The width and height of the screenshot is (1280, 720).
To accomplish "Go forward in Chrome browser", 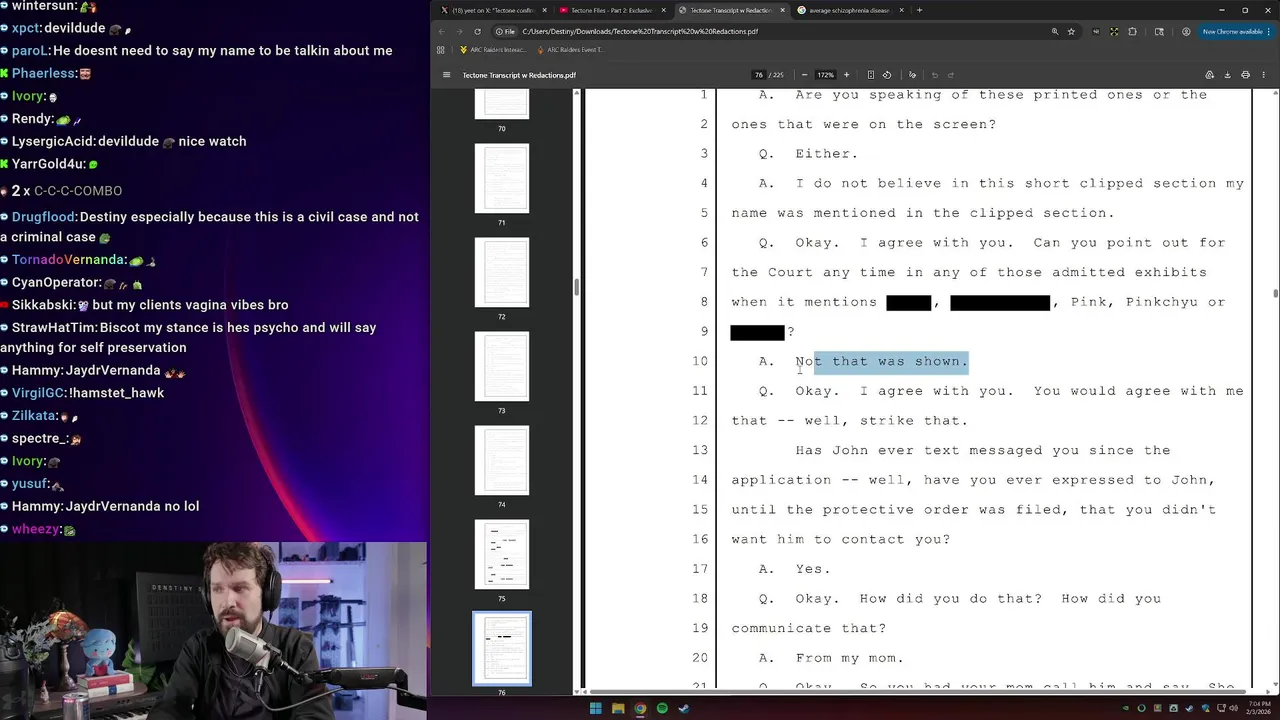I will pyautogui.click(x=459, y=31).
